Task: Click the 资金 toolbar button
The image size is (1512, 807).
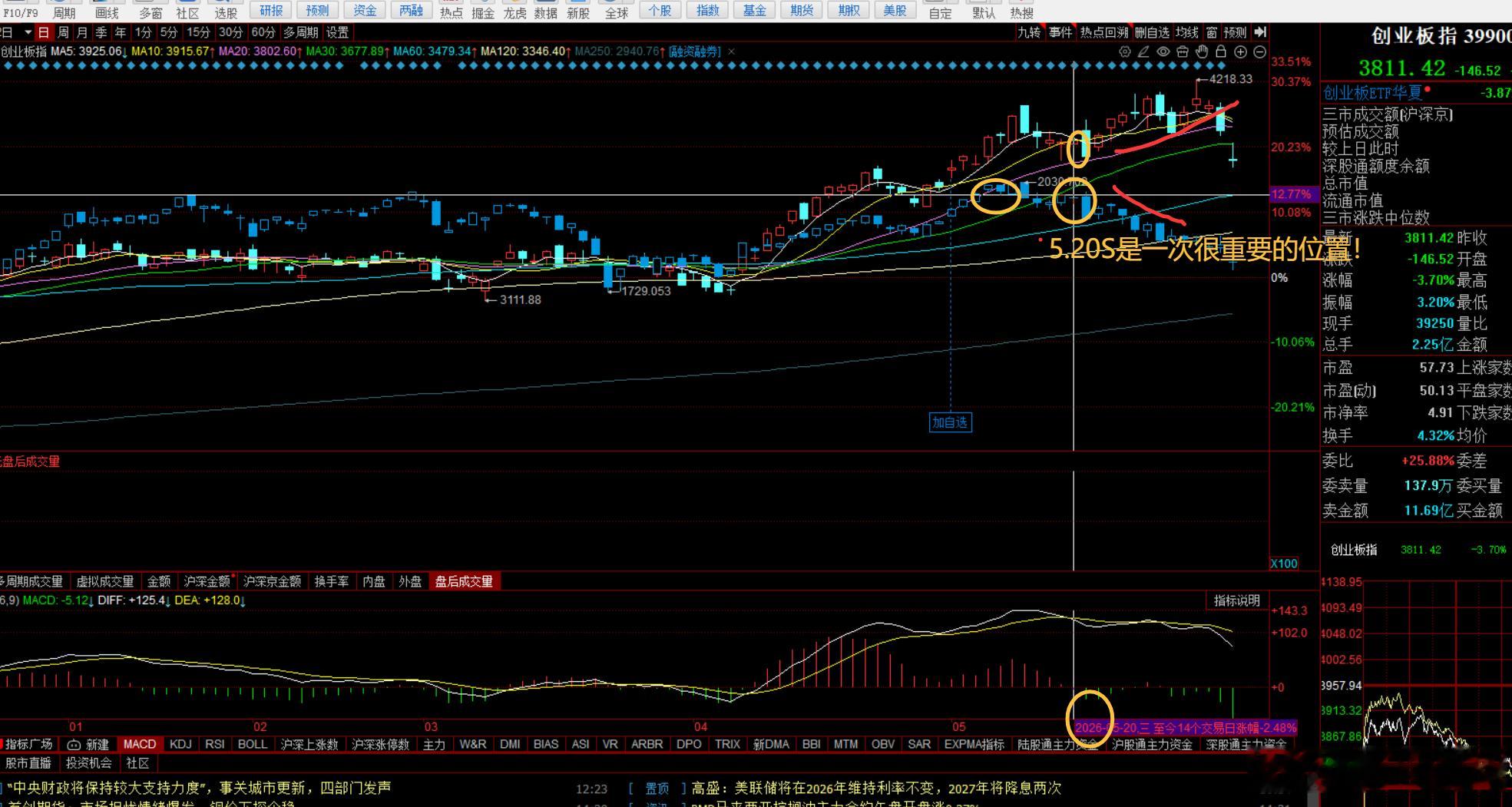Action: click(x=365, y=11)
